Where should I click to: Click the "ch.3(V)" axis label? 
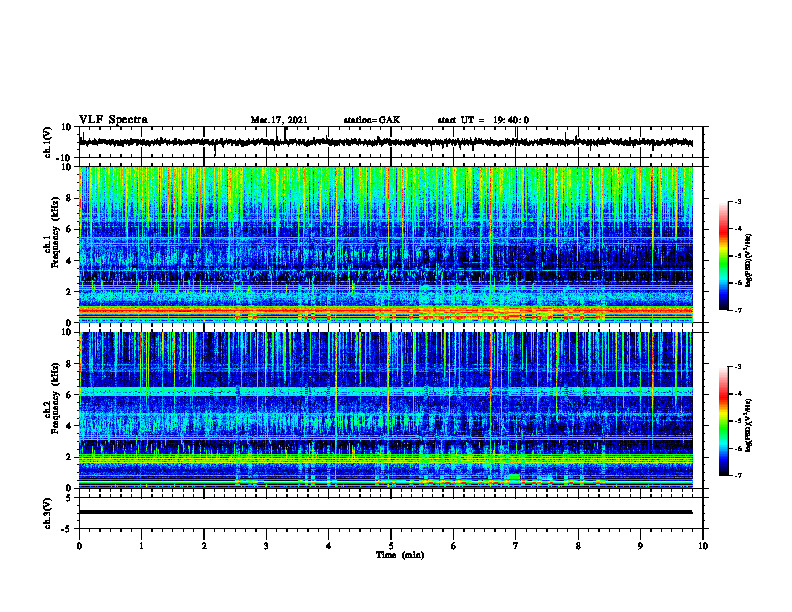[x=48, y=513]
